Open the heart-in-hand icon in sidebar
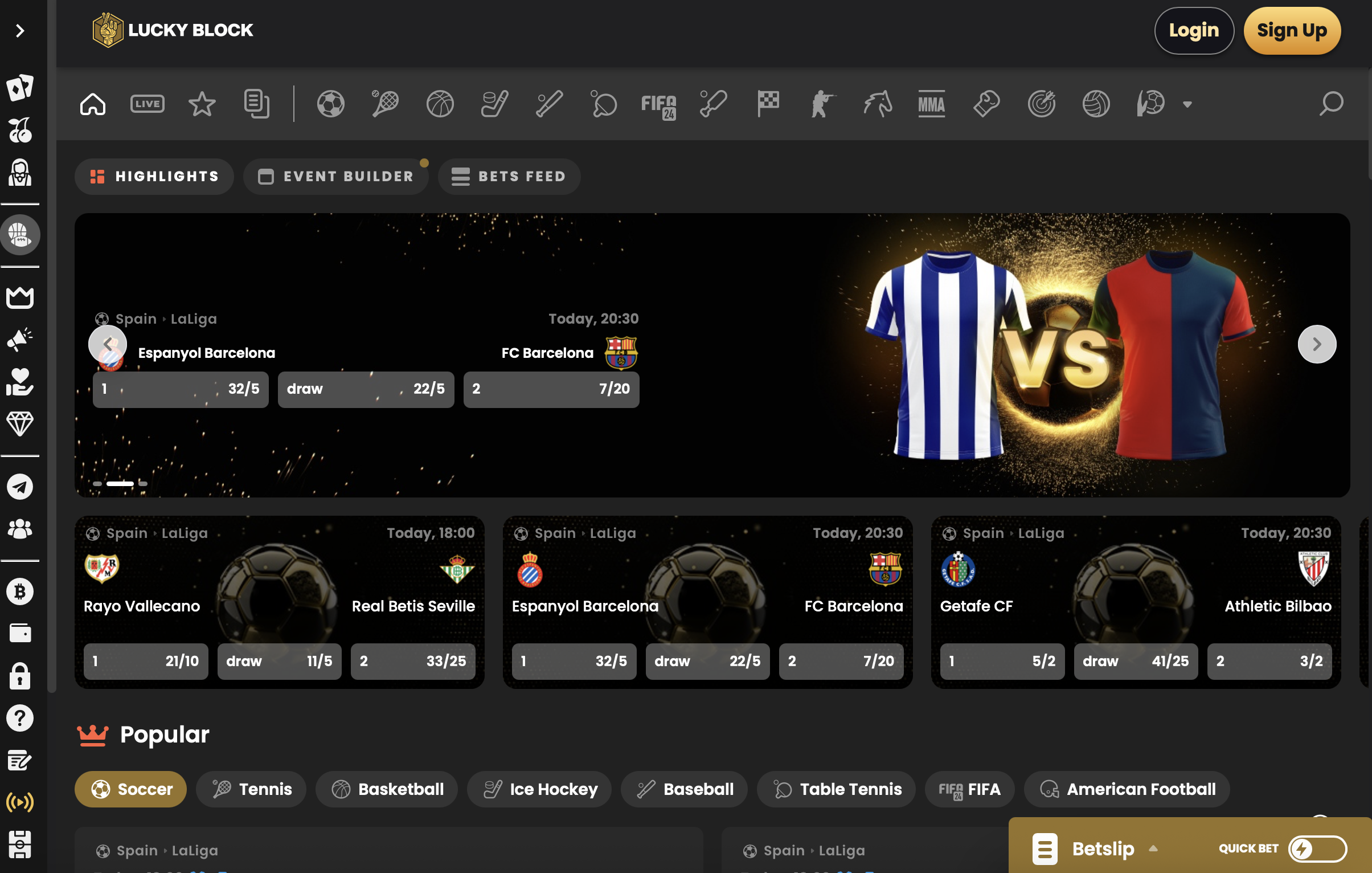This screenshot has height=873, width=1372. [20, 381]
